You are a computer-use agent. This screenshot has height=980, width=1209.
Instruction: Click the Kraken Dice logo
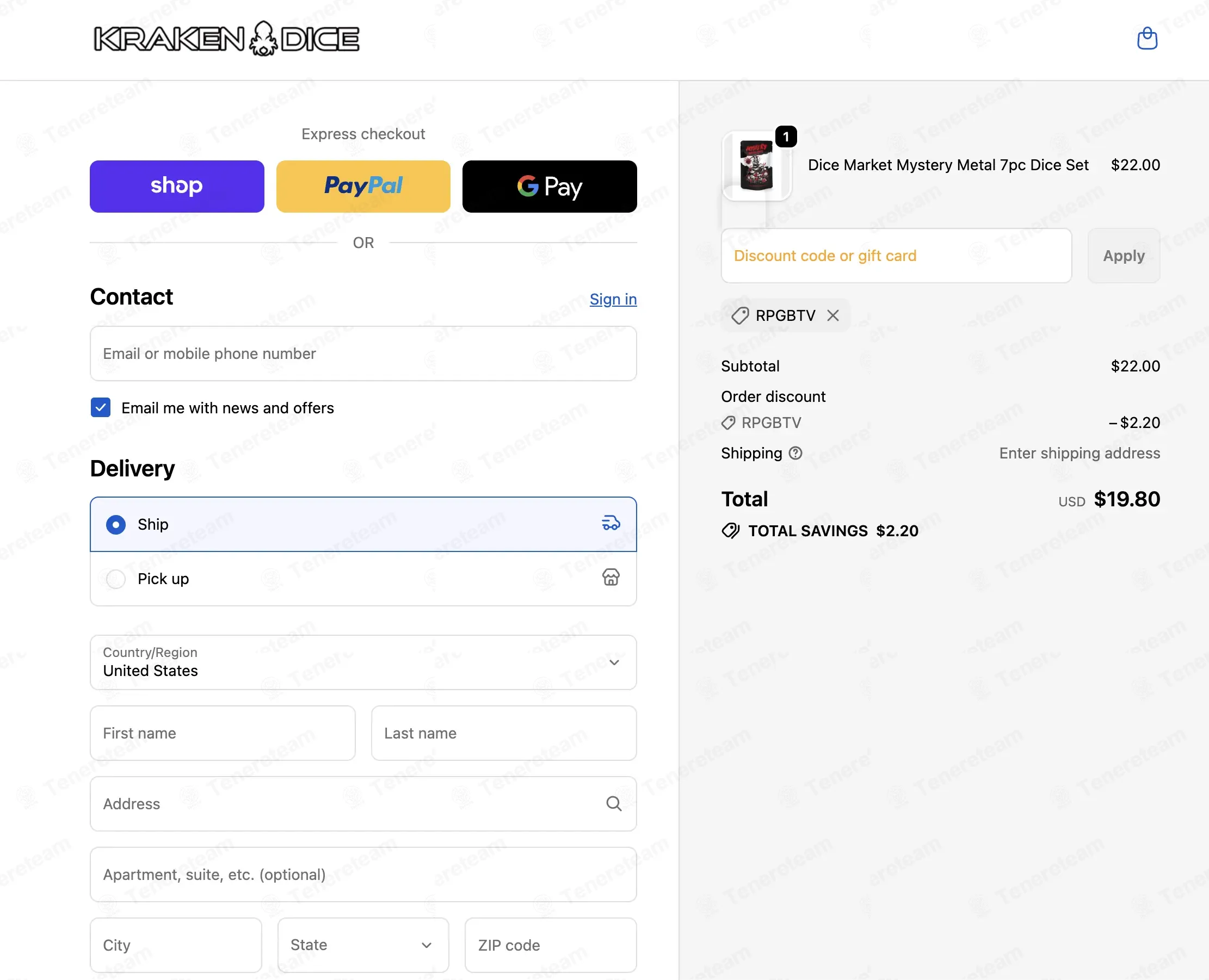click(x=226, y=39)
